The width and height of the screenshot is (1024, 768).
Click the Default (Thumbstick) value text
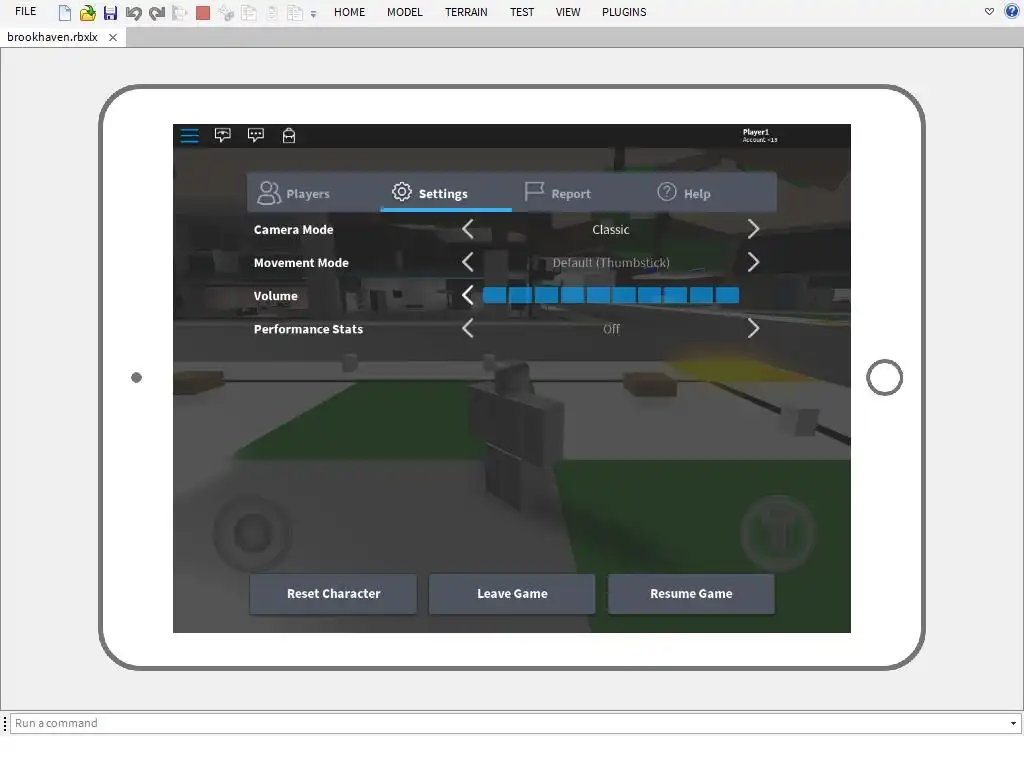[611, 263]
